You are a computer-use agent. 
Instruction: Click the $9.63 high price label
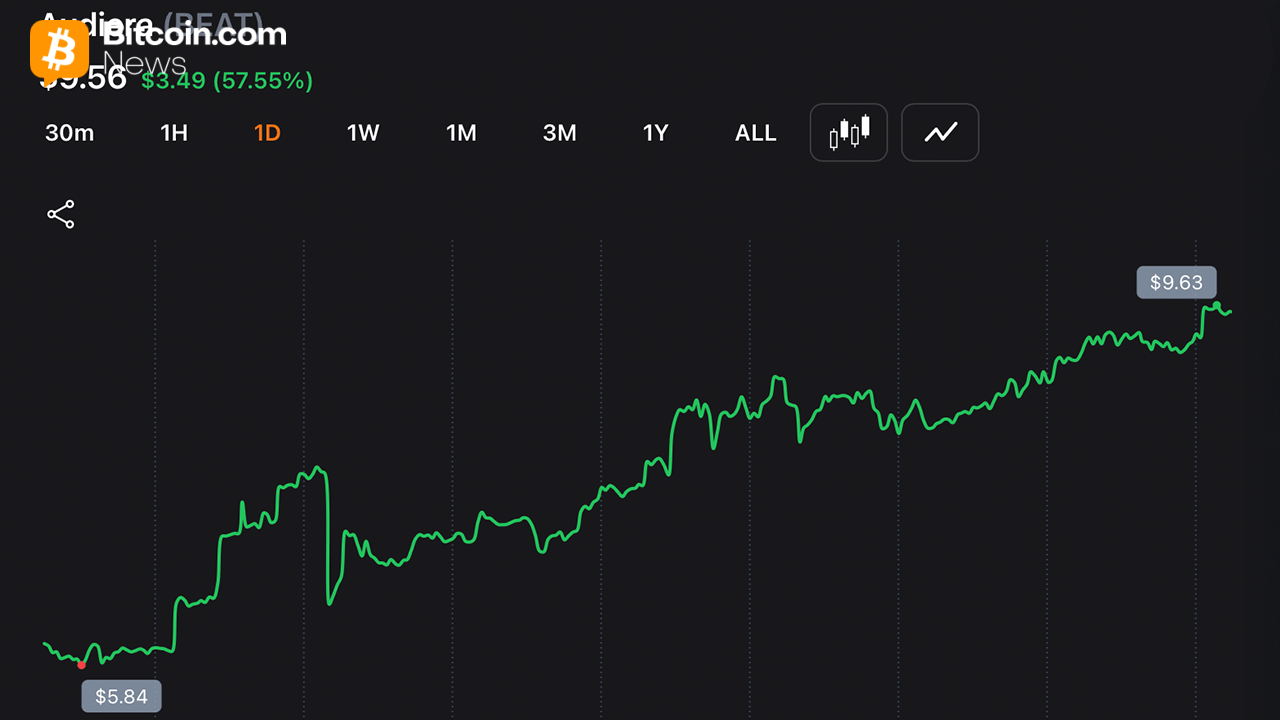click(1176, 282)
